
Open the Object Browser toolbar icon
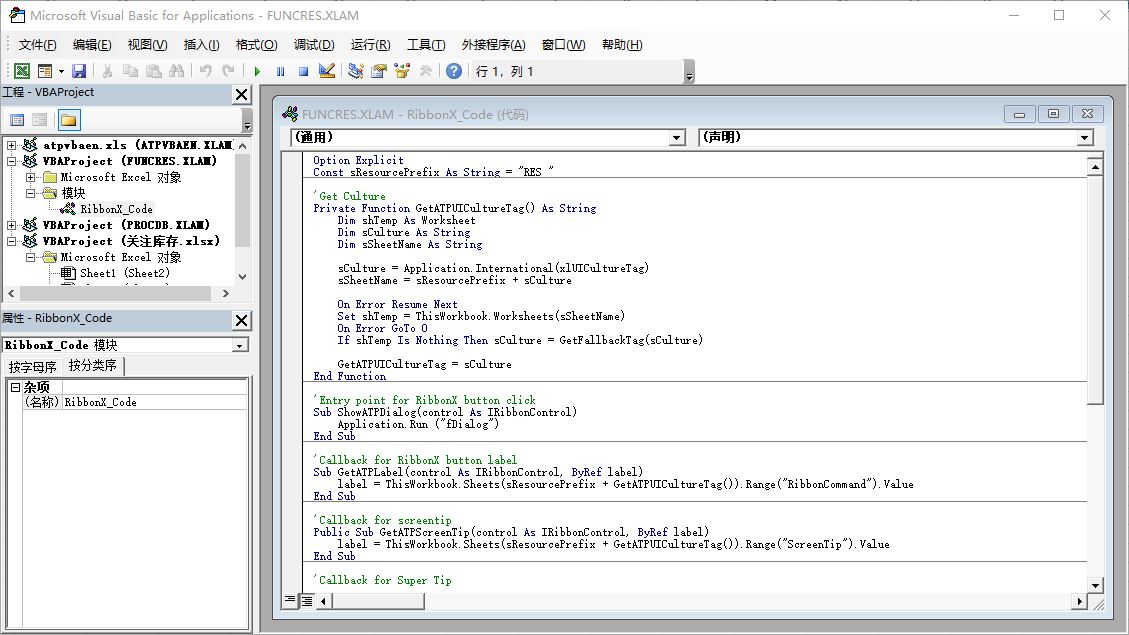tap(402, 71)
